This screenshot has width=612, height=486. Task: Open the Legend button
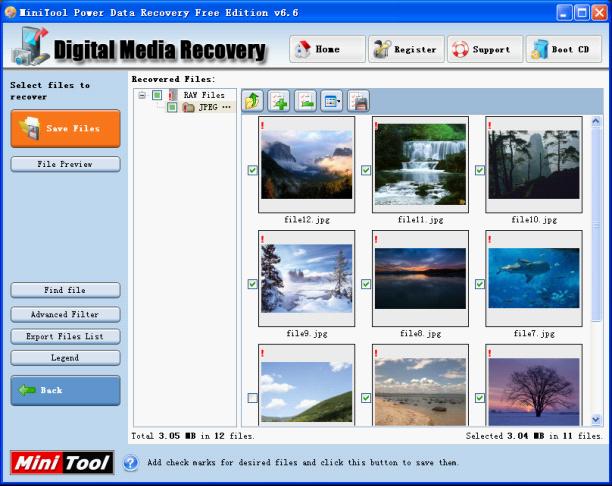(65, 358)
